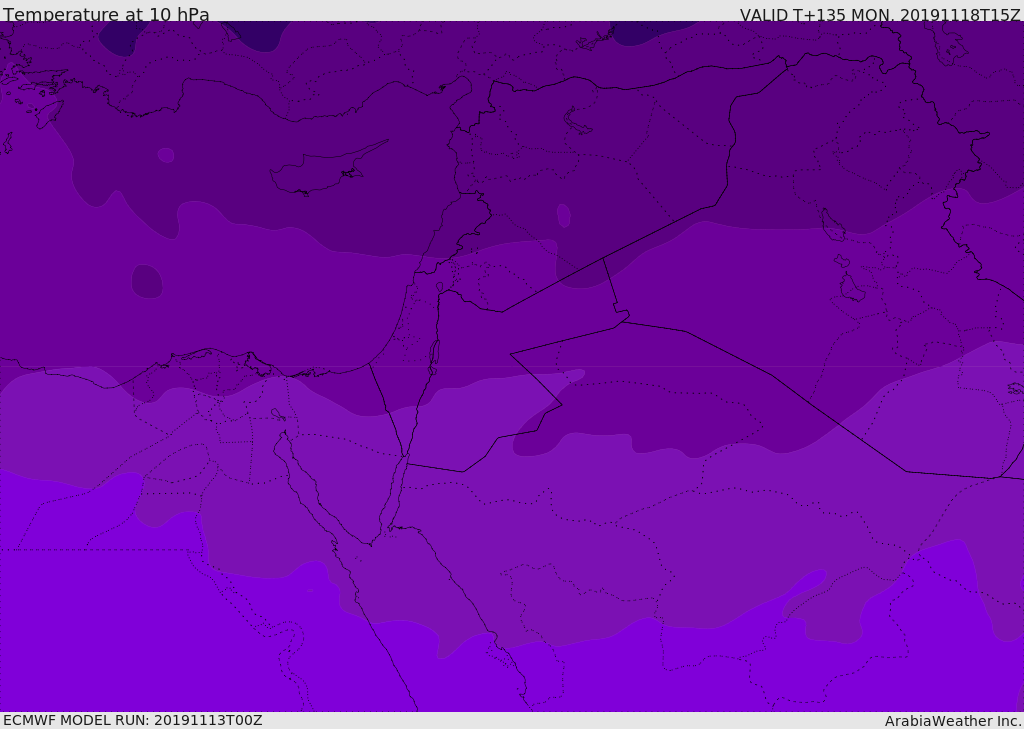Click the ECMWF MODEL RUN date text
This screenshot has width=1024, height=729.
coord(132,720)
